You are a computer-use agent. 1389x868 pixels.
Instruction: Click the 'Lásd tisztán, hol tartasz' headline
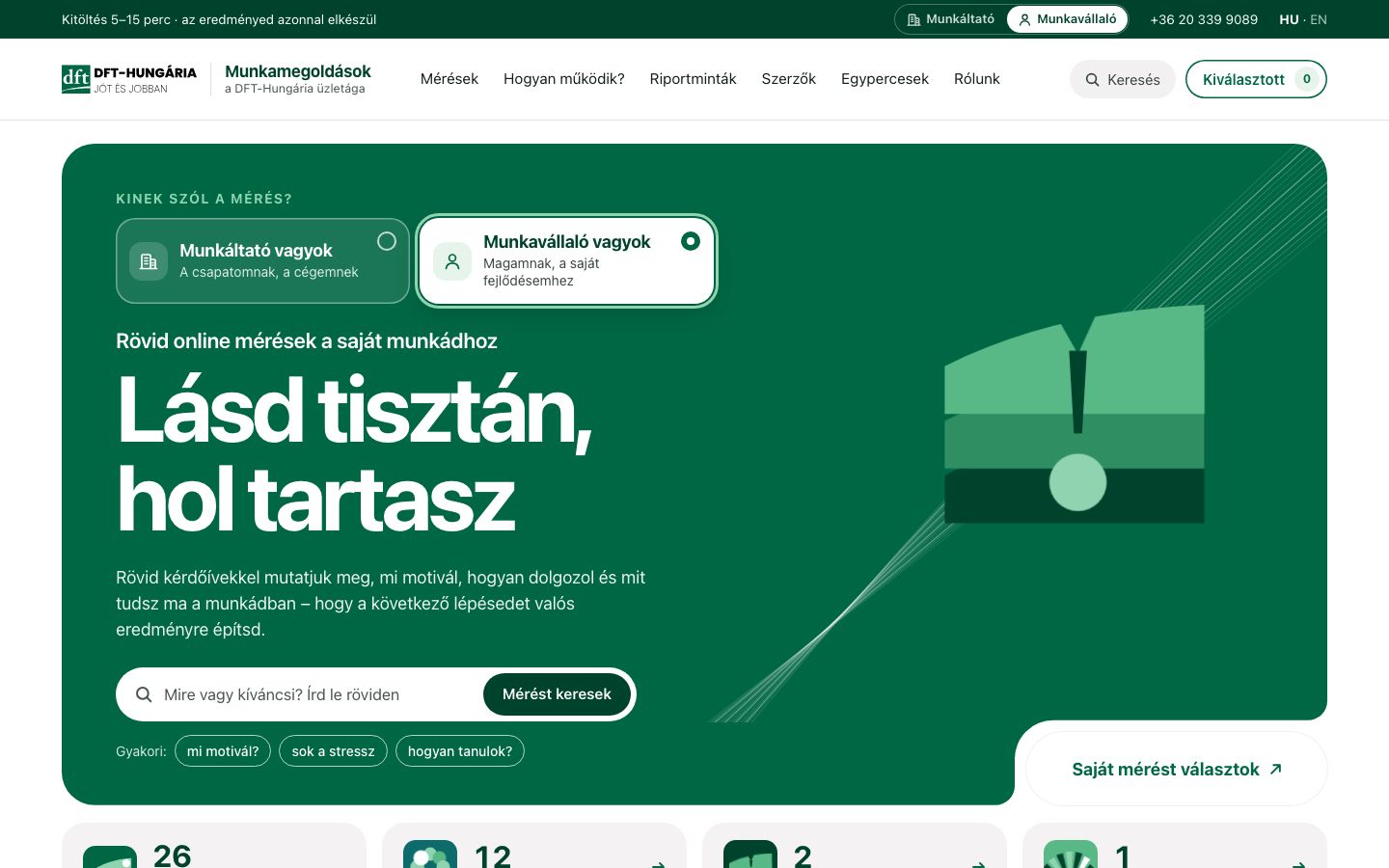pos(354,454)
